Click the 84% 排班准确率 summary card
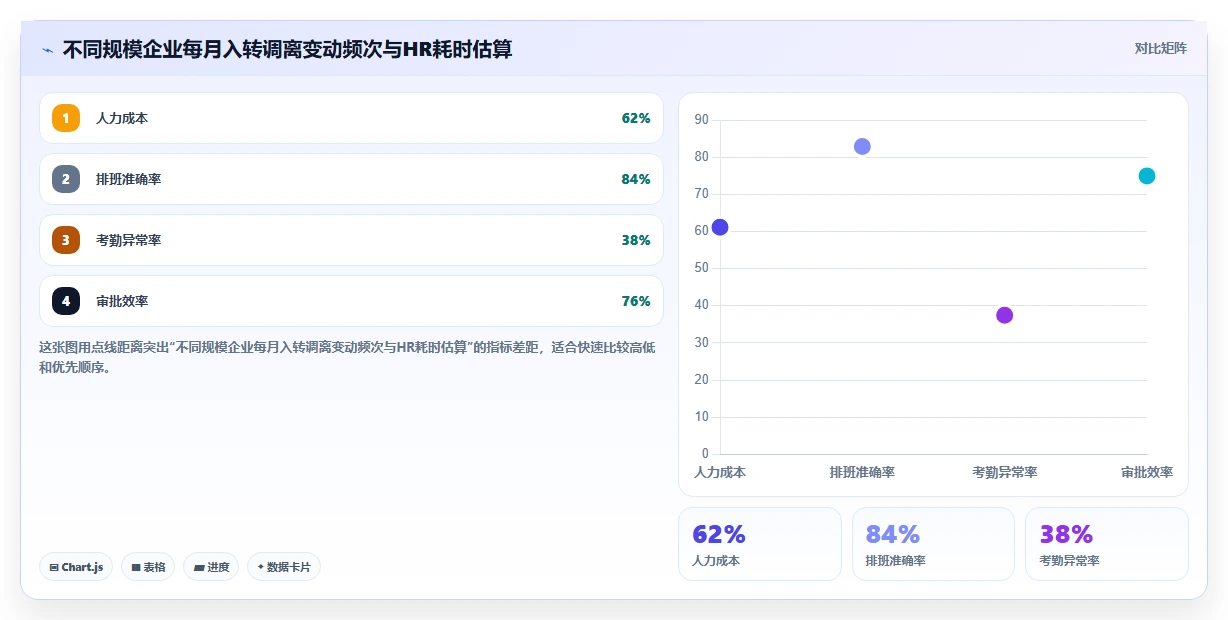This screenshot has width=1228, height=620. point(933,544)
